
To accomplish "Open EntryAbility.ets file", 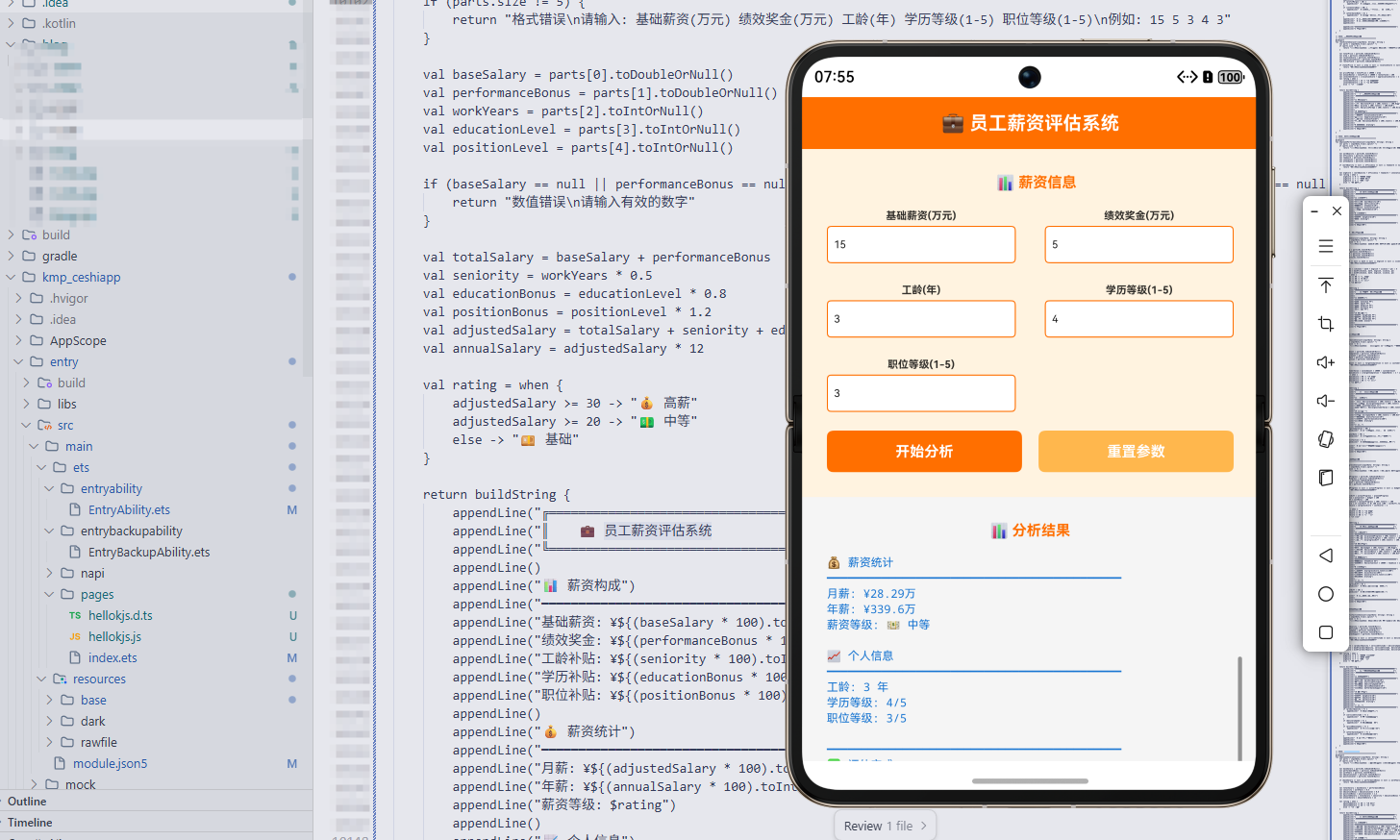I will [x=129, y=509].
